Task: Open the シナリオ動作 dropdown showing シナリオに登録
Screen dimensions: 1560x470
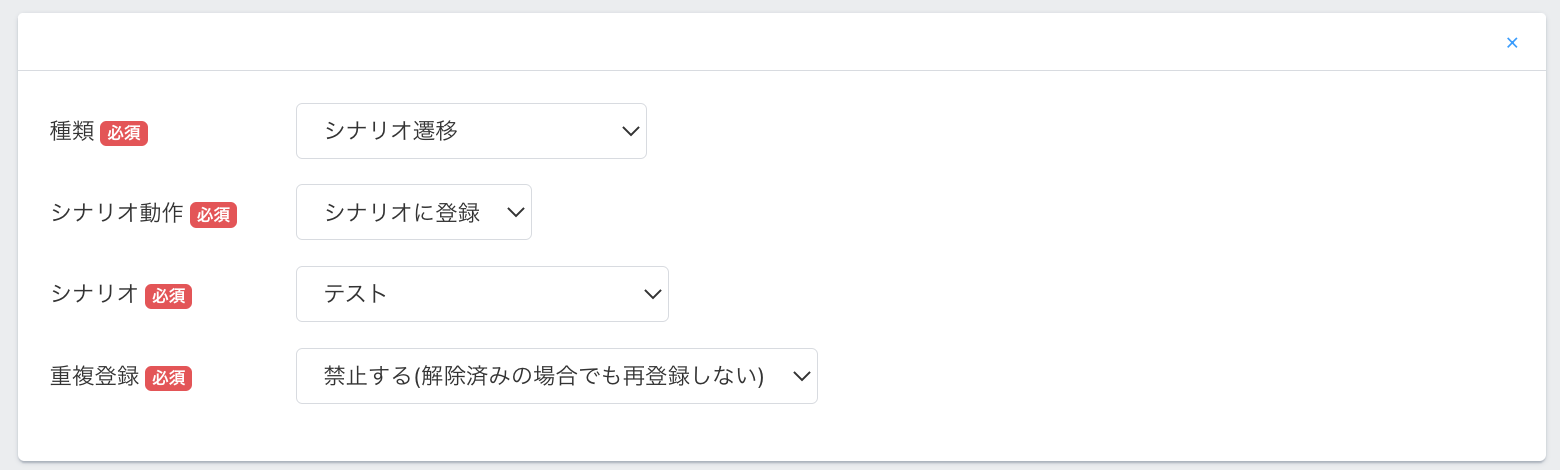Action: 402,212
